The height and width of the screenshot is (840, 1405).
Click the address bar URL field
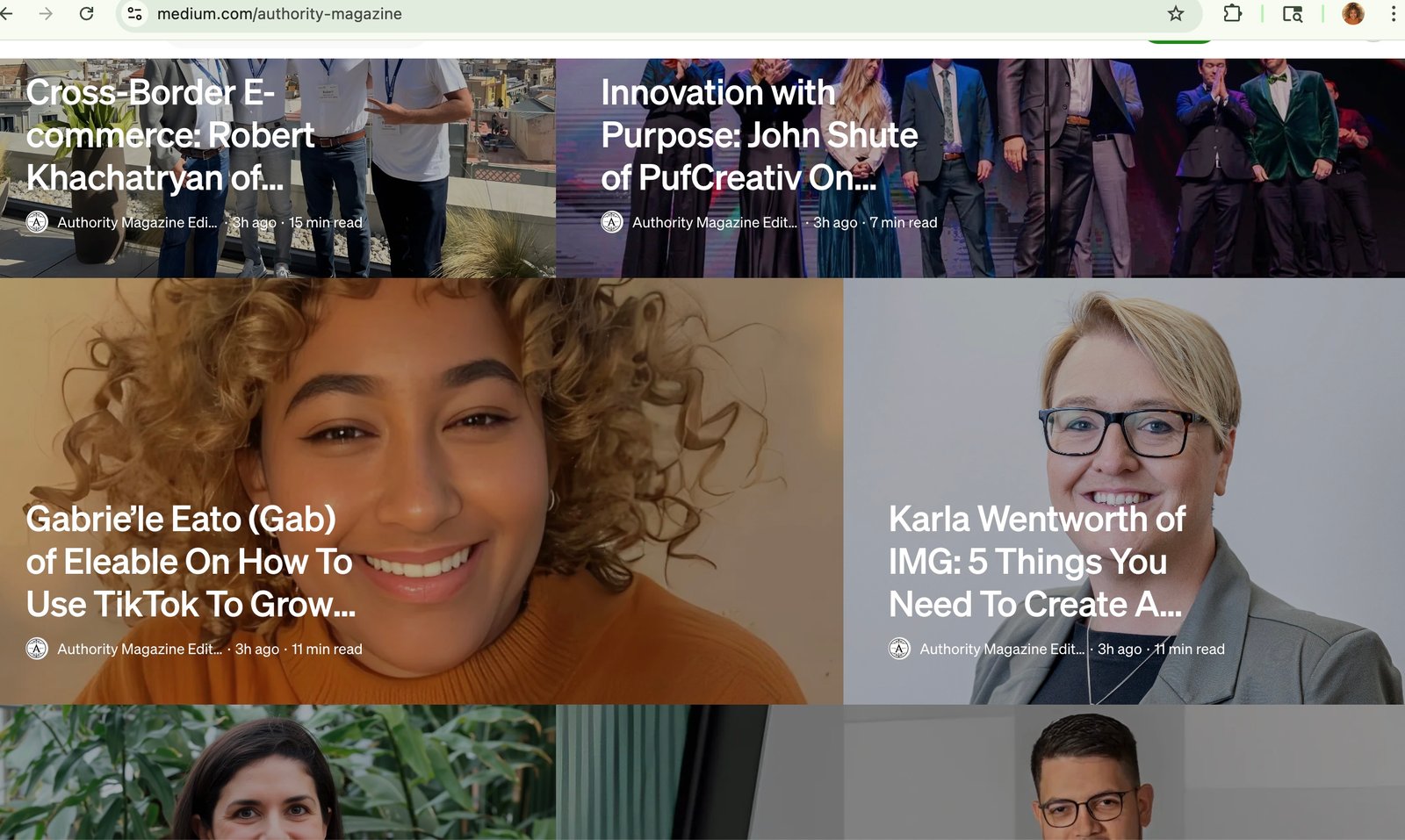(x=615, y=14)
